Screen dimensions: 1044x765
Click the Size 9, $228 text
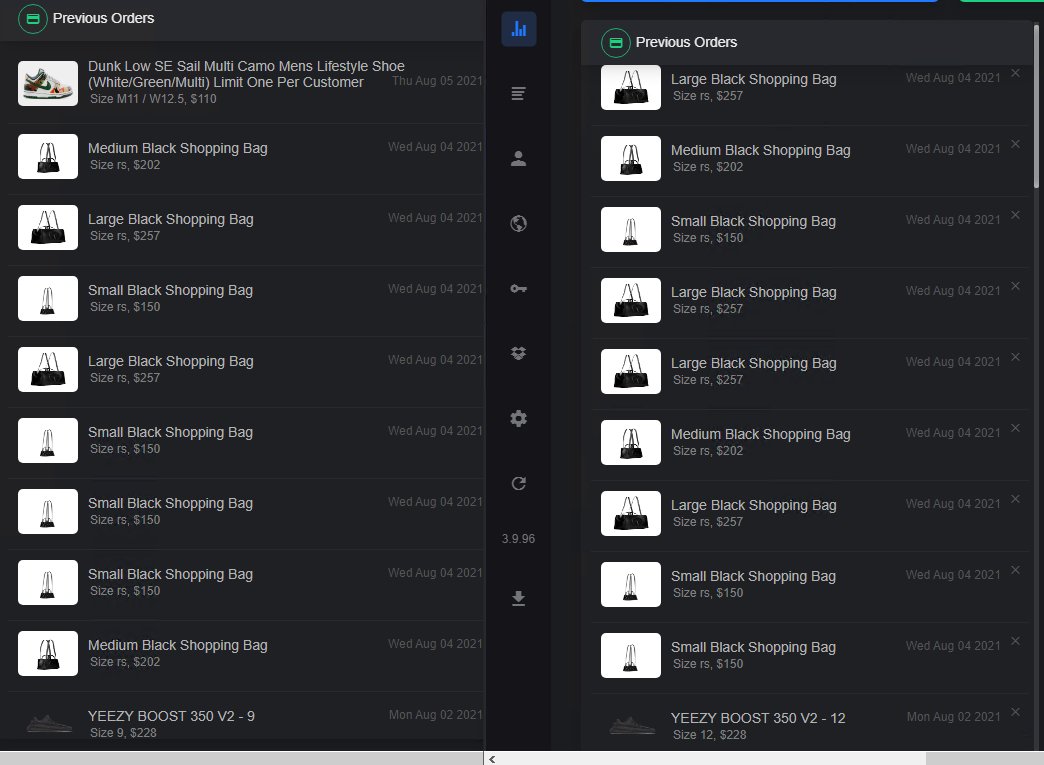[x=123, y=732]
